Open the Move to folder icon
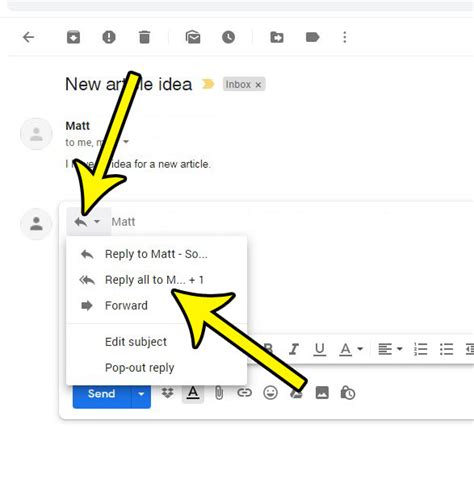Viewport: 474px width, 499px height. coord(277,37)
